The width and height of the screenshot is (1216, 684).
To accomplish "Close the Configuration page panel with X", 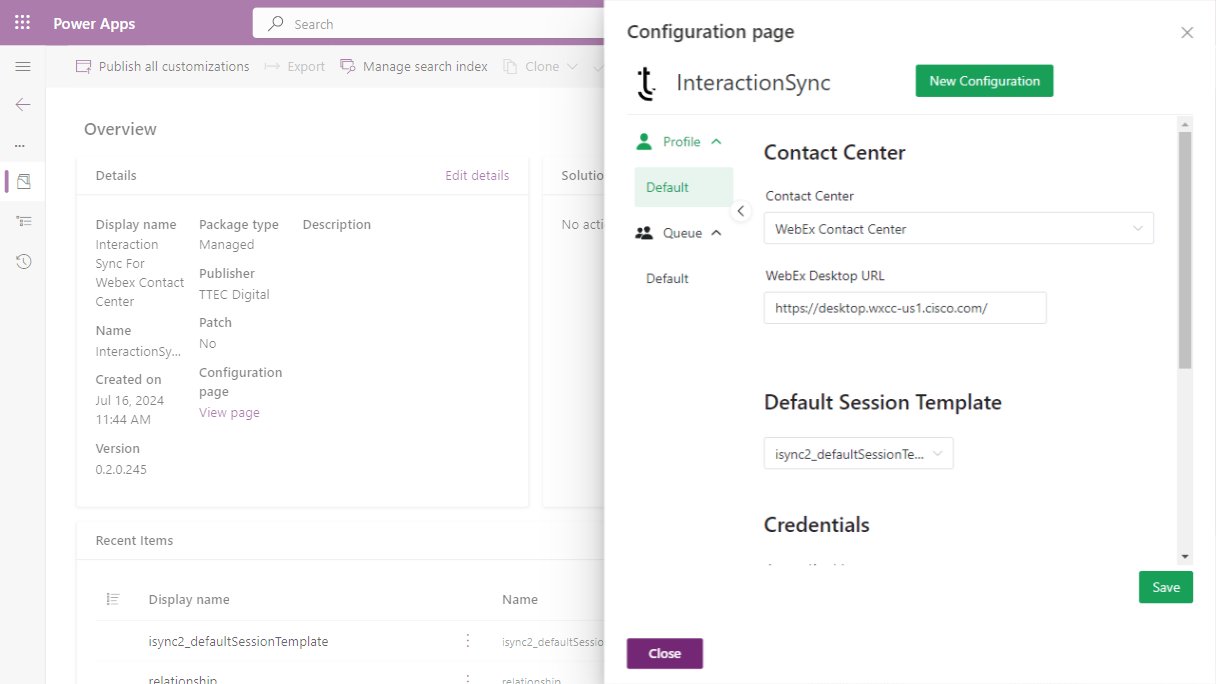I will 1187,32.
